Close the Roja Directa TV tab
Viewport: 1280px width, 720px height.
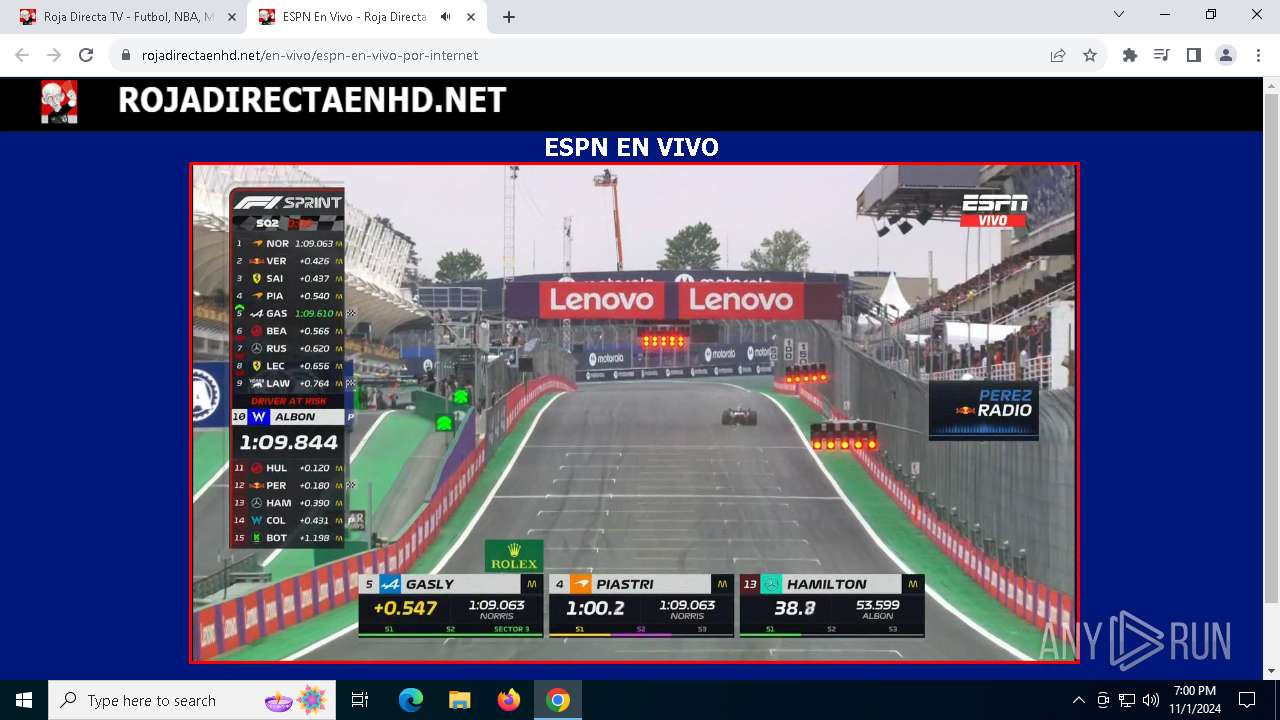(232, 17)
